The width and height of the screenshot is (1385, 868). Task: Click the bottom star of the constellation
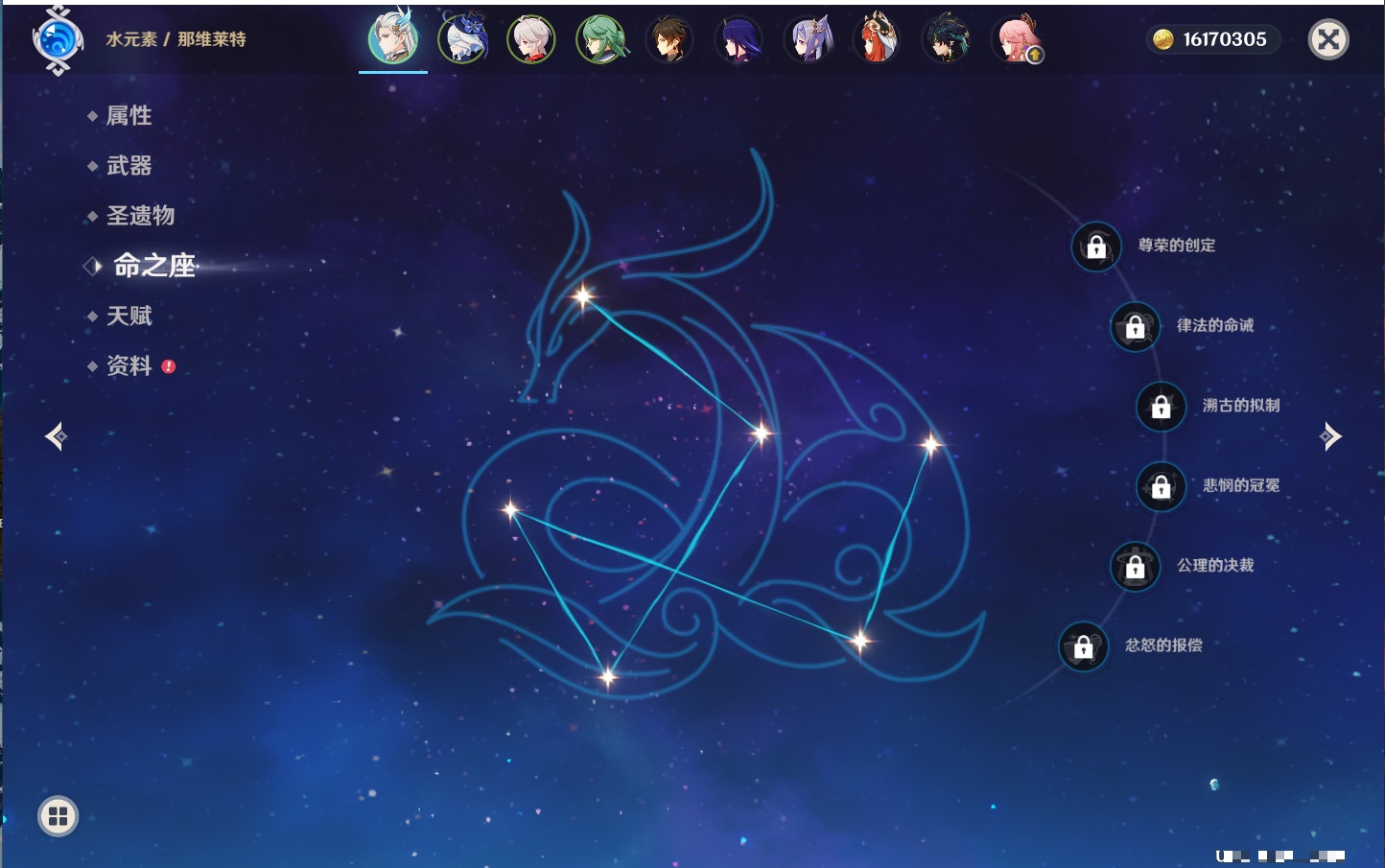tap(607, 677)
